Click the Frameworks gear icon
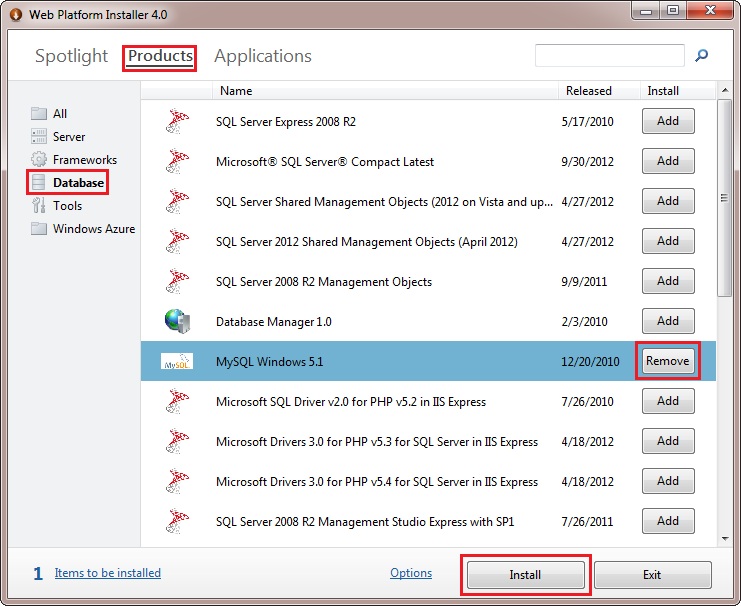 39,159
